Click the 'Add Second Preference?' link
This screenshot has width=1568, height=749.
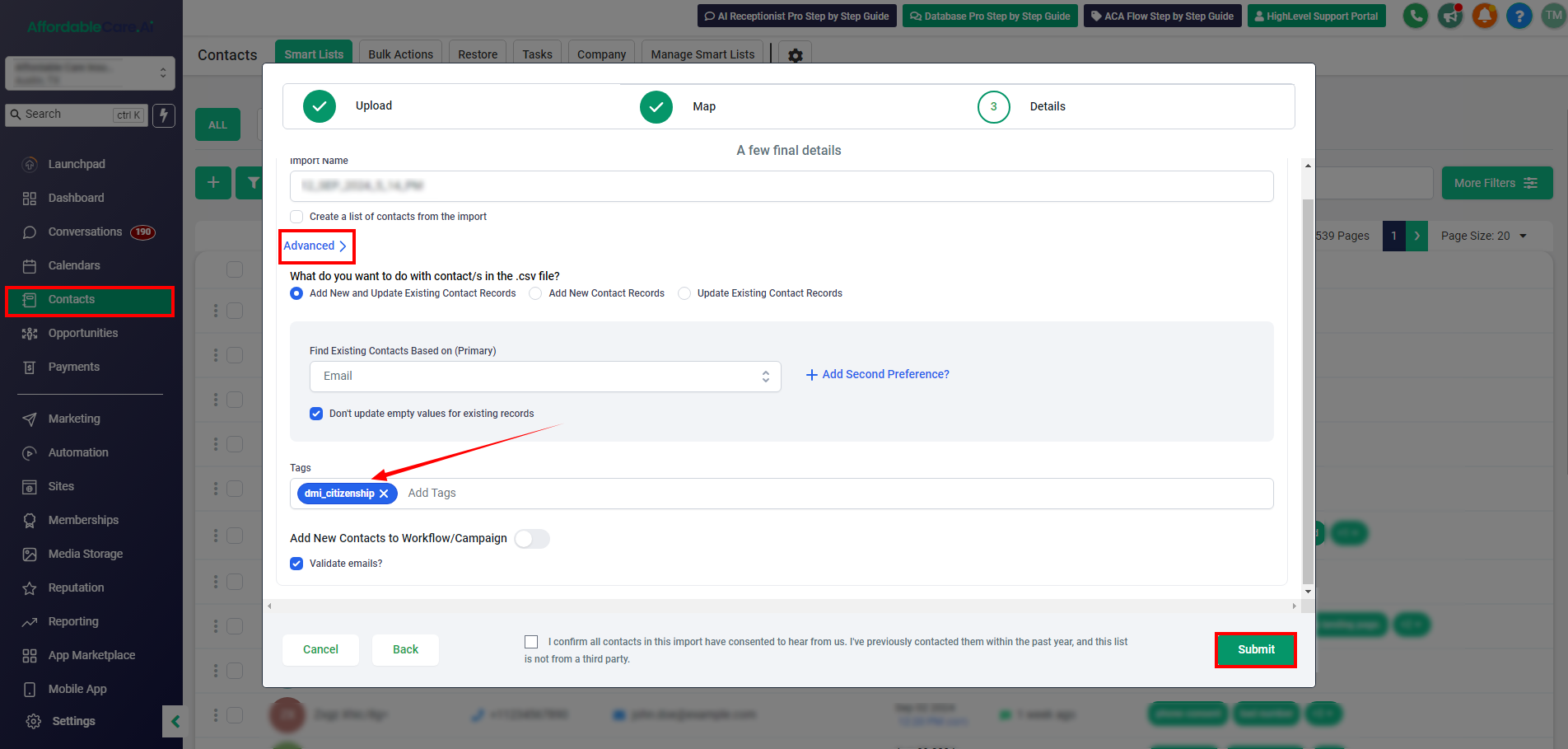[877, 375]
